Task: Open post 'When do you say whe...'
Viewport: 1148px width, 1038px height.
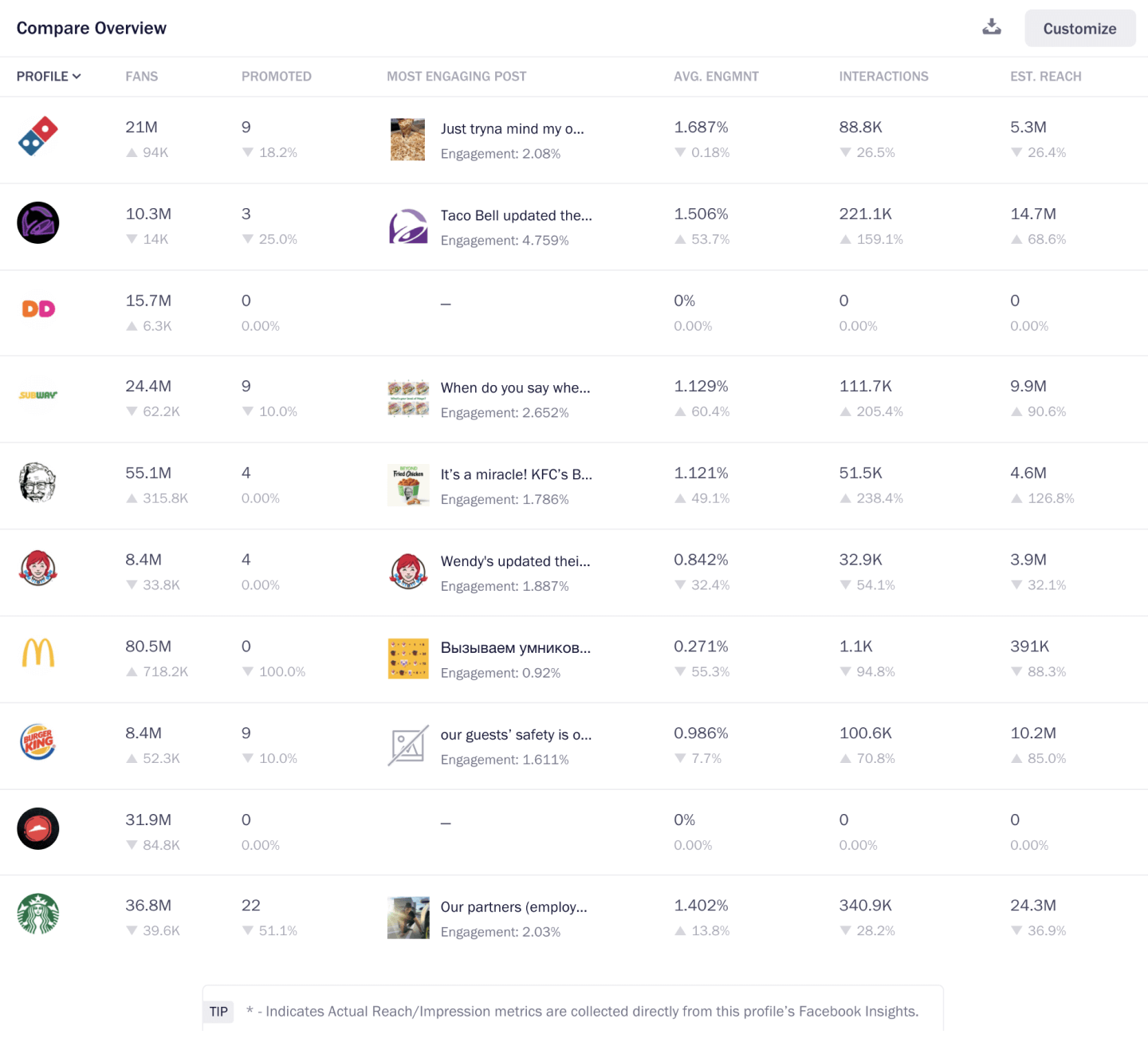Action: point(516,388)
